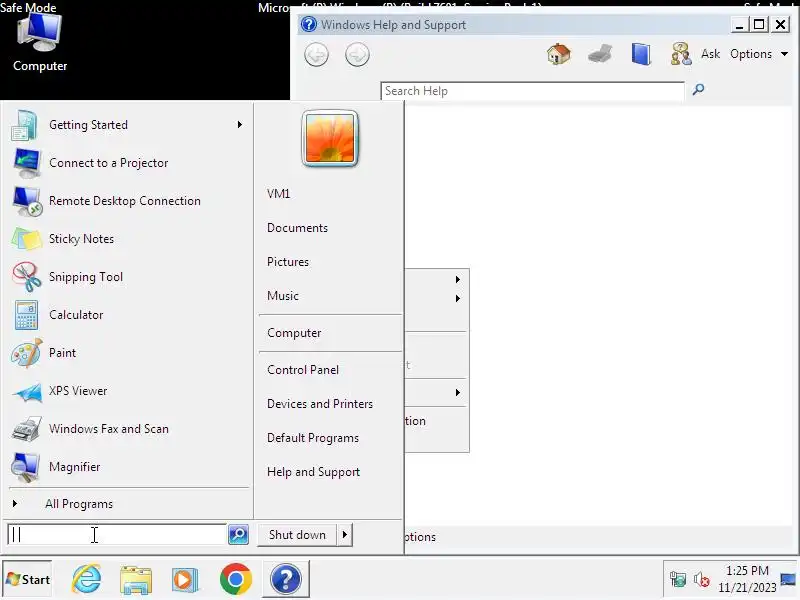Launch Calculator from Start menu
This screenshot has width=800, height=600.
(x=127, y=315)
